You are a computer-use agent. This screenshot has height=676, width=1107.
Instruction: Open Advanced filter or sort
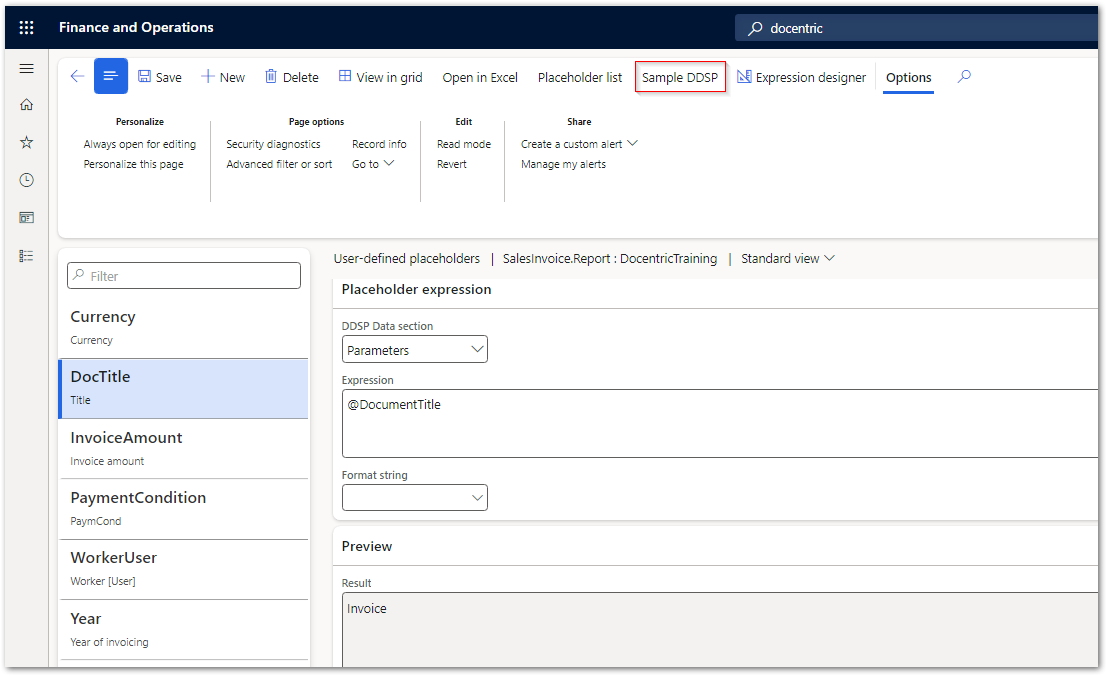click(279, 164)
